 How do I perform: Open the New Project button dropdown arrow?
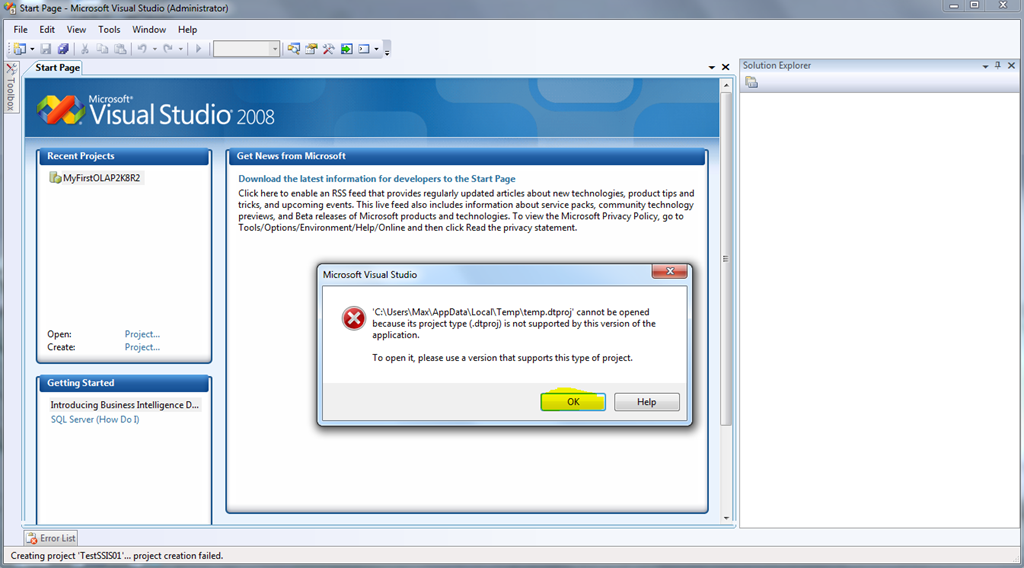tap(32, 49)
